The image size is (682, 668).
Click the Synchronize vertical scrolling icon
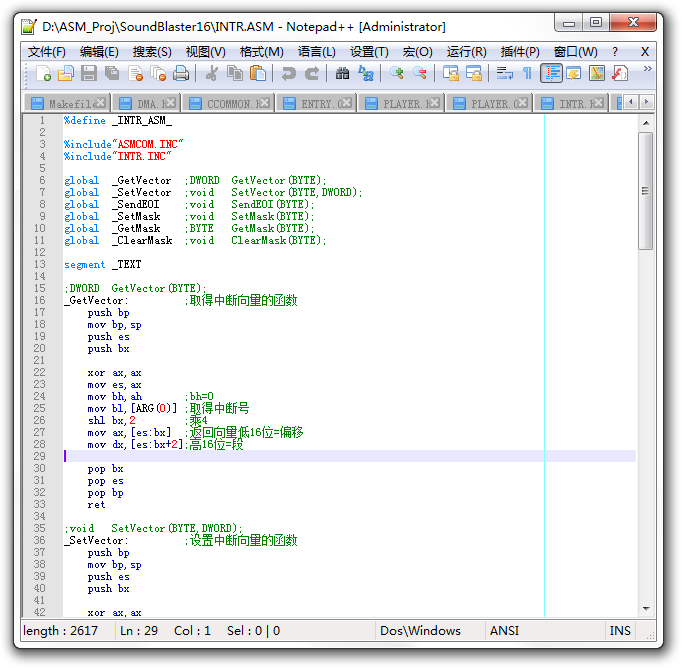tap(451, 73)
